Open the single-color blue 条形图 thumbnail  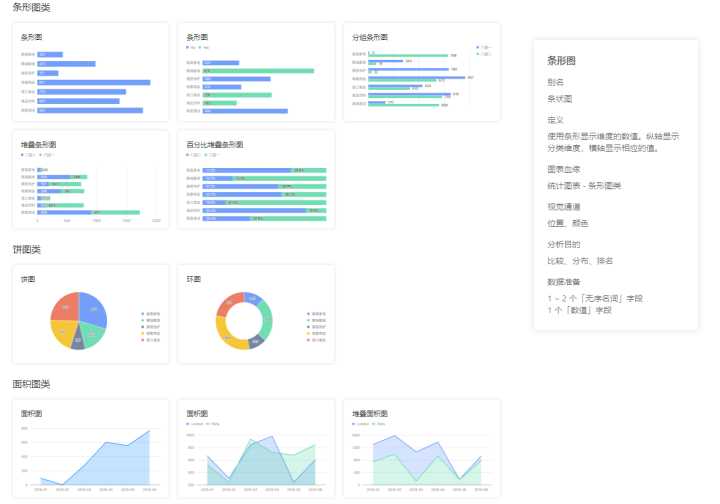click(x=90, y=72)
